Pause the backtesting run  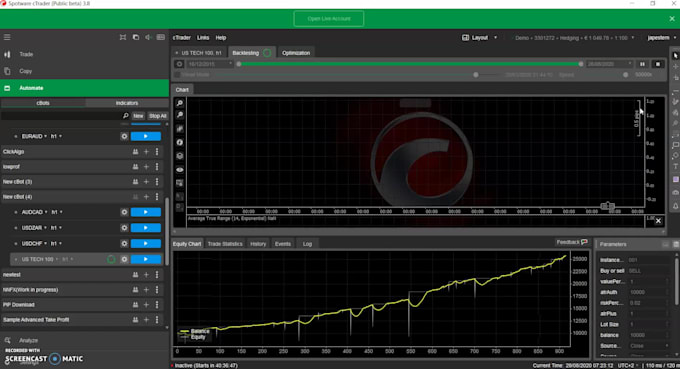point(642,64)
